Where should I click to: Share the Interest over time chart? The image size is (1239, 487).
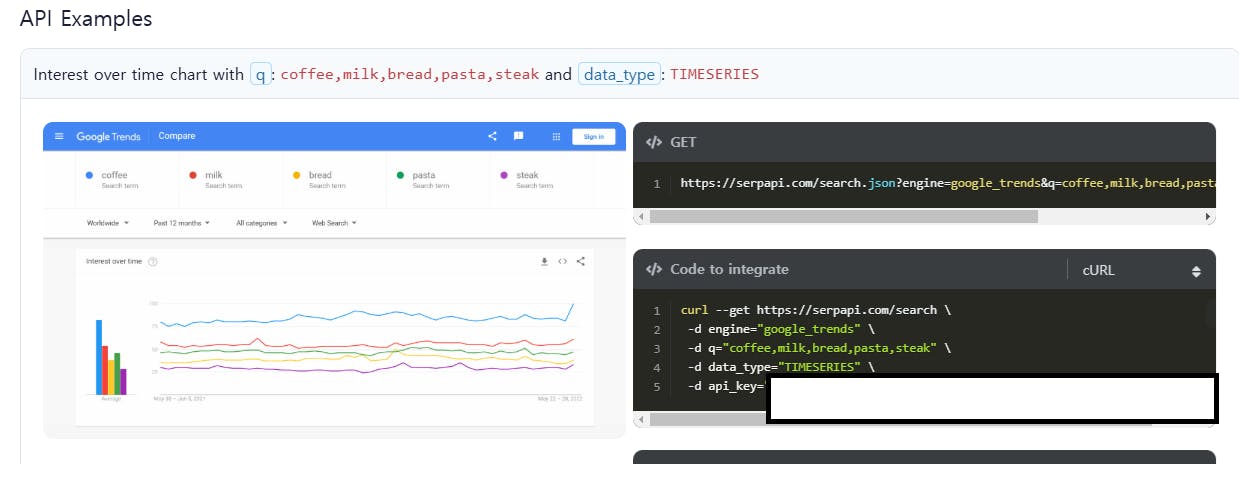click(581, 261)
